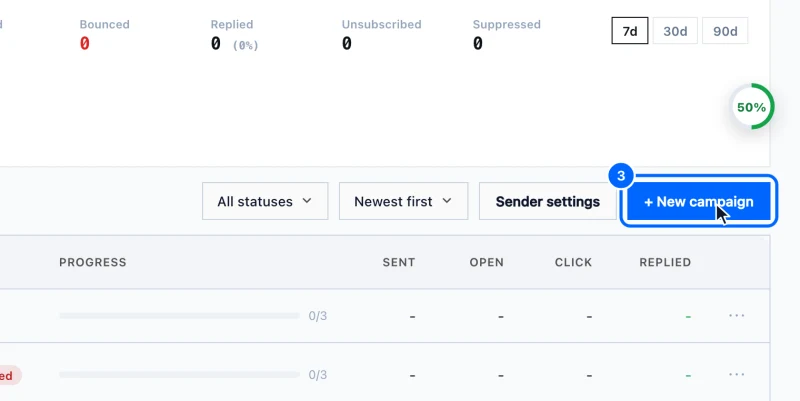Click the chevron in All statuses dropdown
The image size is (800, 401).
(x=307, y=201)
